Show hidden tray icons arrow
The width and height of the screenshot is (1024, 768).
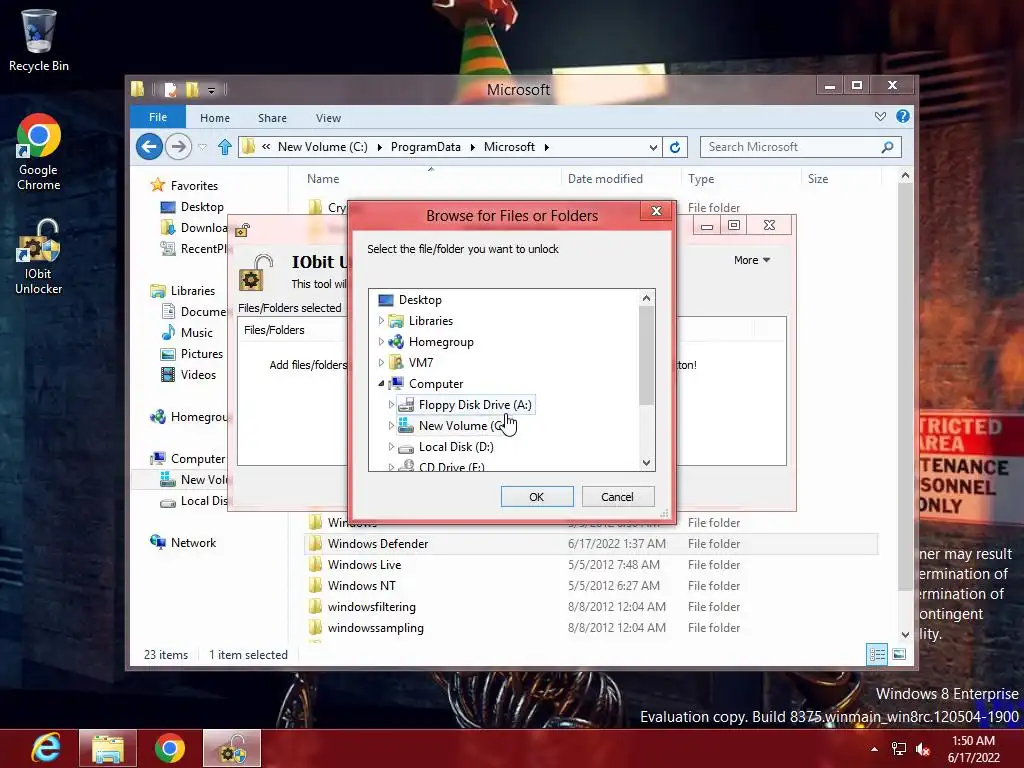click(x=874, y=749)
